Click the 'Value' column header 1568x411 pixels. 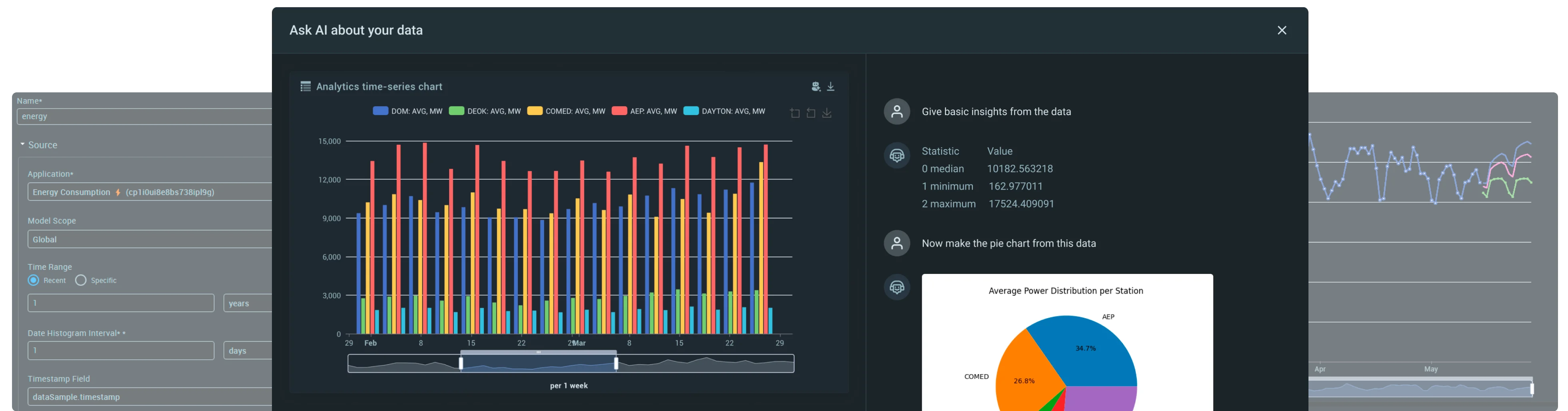coord(999,151)
